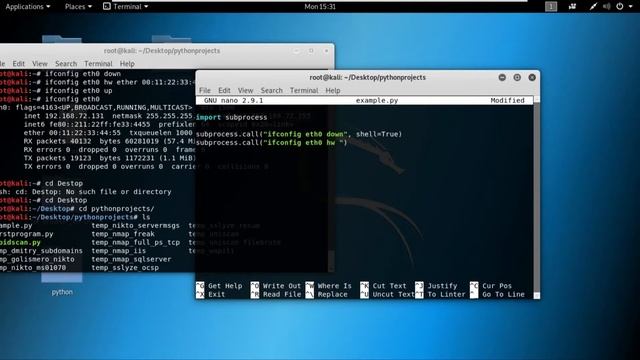
Task: Click 'temp_nmap_iis' in background terminal
Action: click(x=118, y=251)
